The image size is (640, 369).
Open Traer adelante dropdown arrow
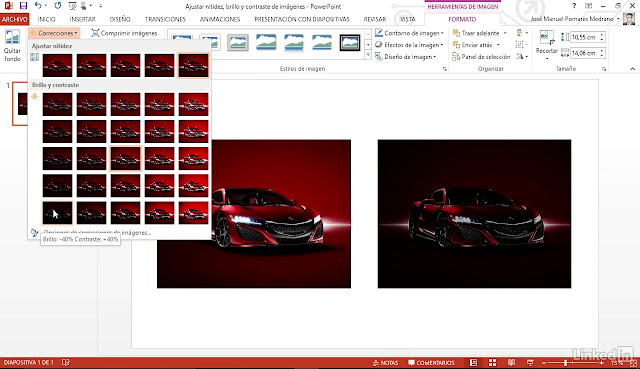pyautogui.click(x=505, y=33)
